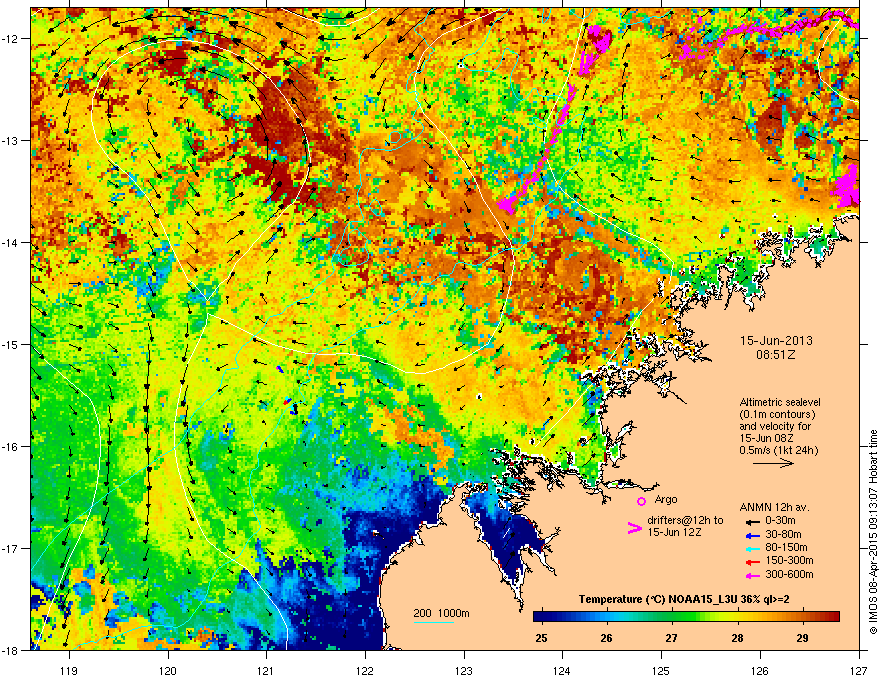Click the 0.5m/s velocity scale arrow
Viewport: 880px width, 680px height.
773,463
